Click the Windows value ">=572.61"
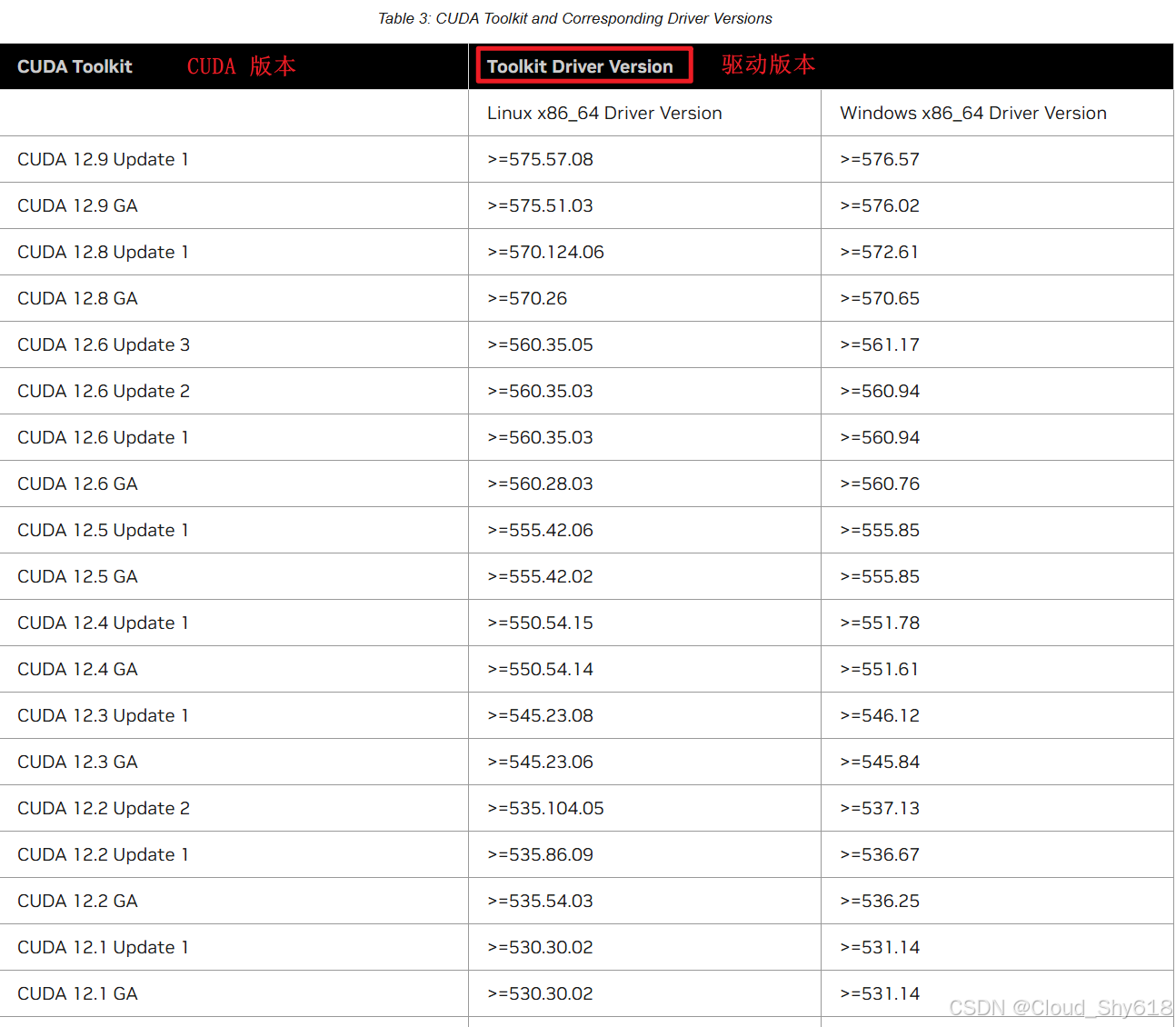The image size is (1176, 1027). click(880, 252)
